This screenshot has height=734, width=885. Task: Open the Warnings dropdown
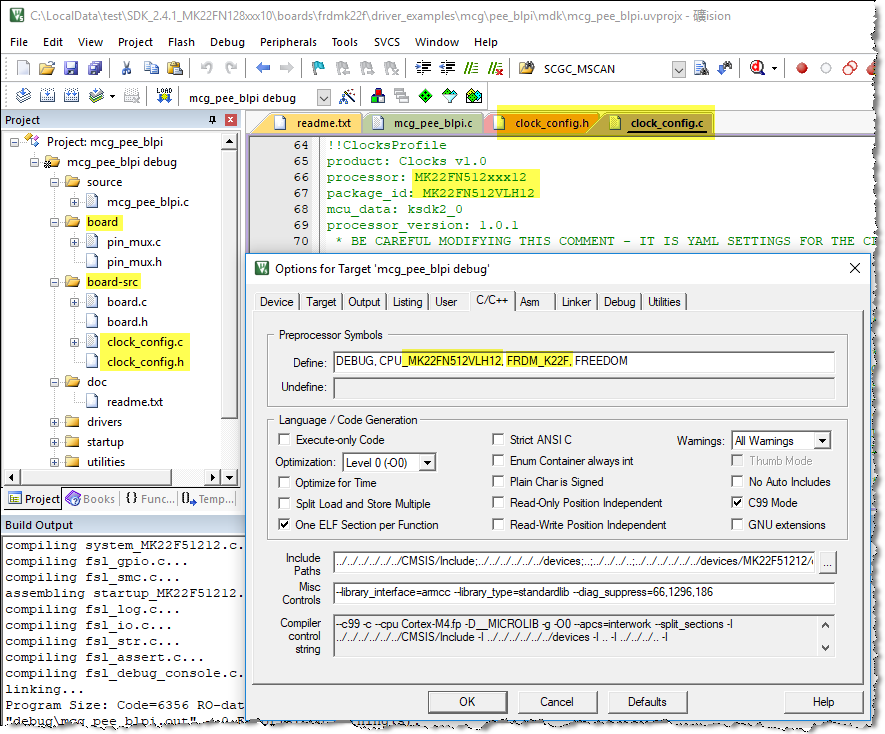(x=821, y=441)
